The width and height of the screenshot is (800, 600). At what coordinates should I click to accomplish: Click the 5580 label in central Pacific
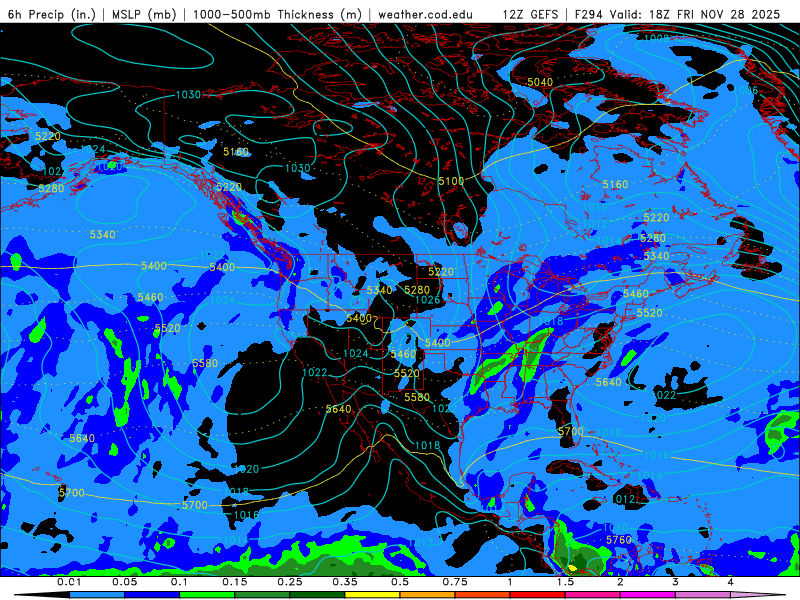[205, 363]
